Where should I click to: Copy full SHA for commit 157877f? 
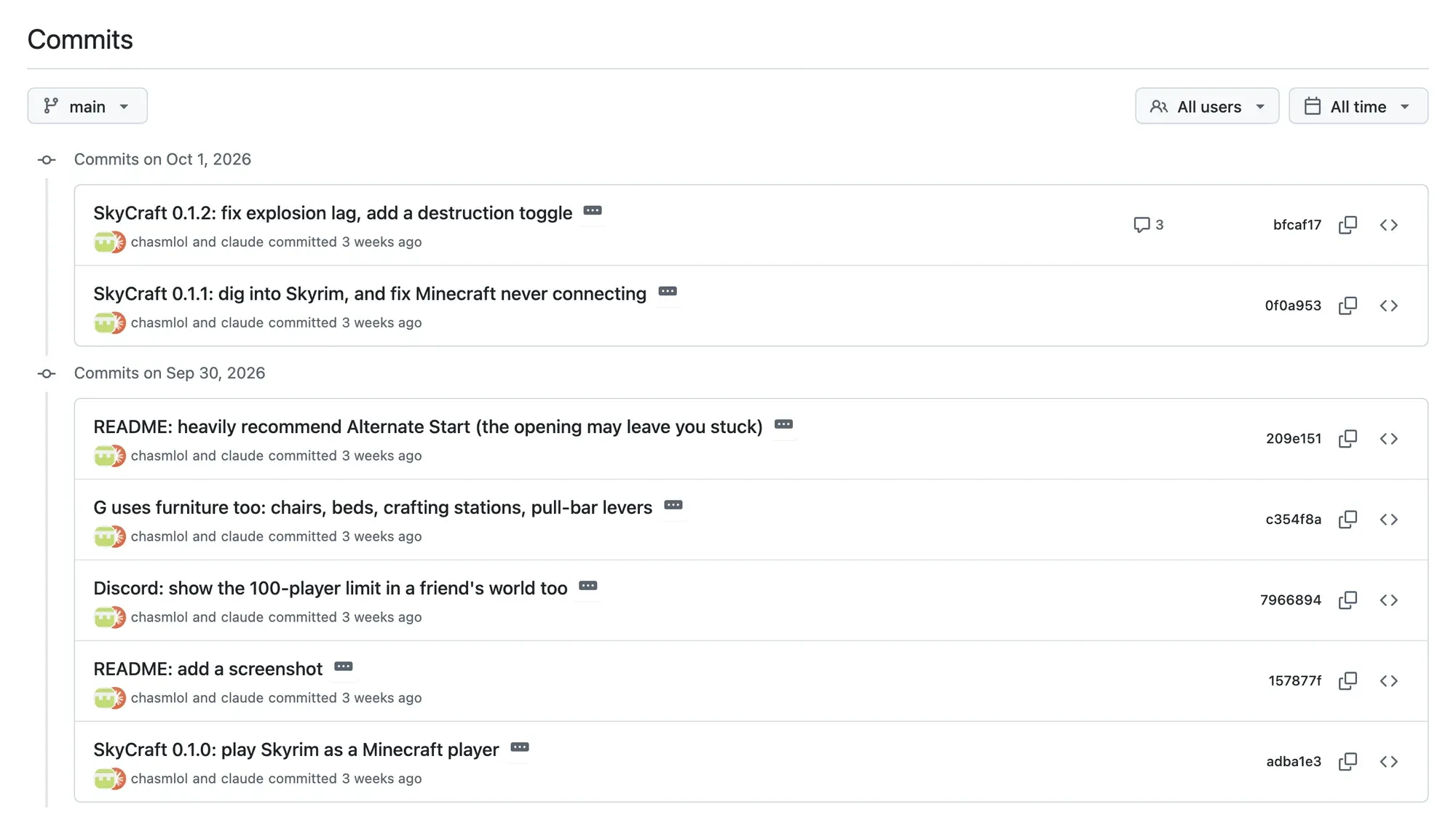[1348, 681]
